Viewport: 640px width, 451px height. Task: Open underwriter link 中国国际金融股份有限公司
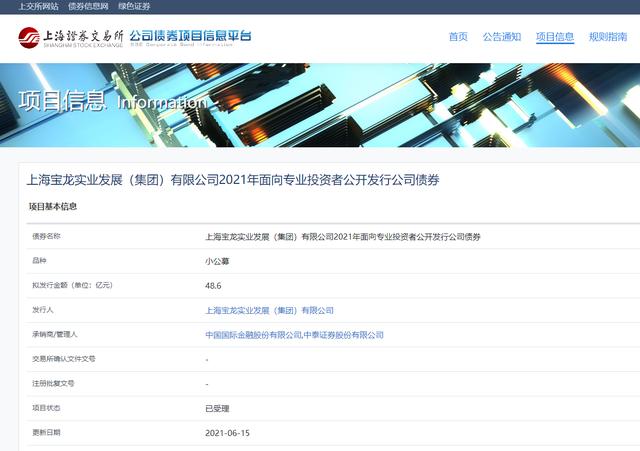(253, 335)
